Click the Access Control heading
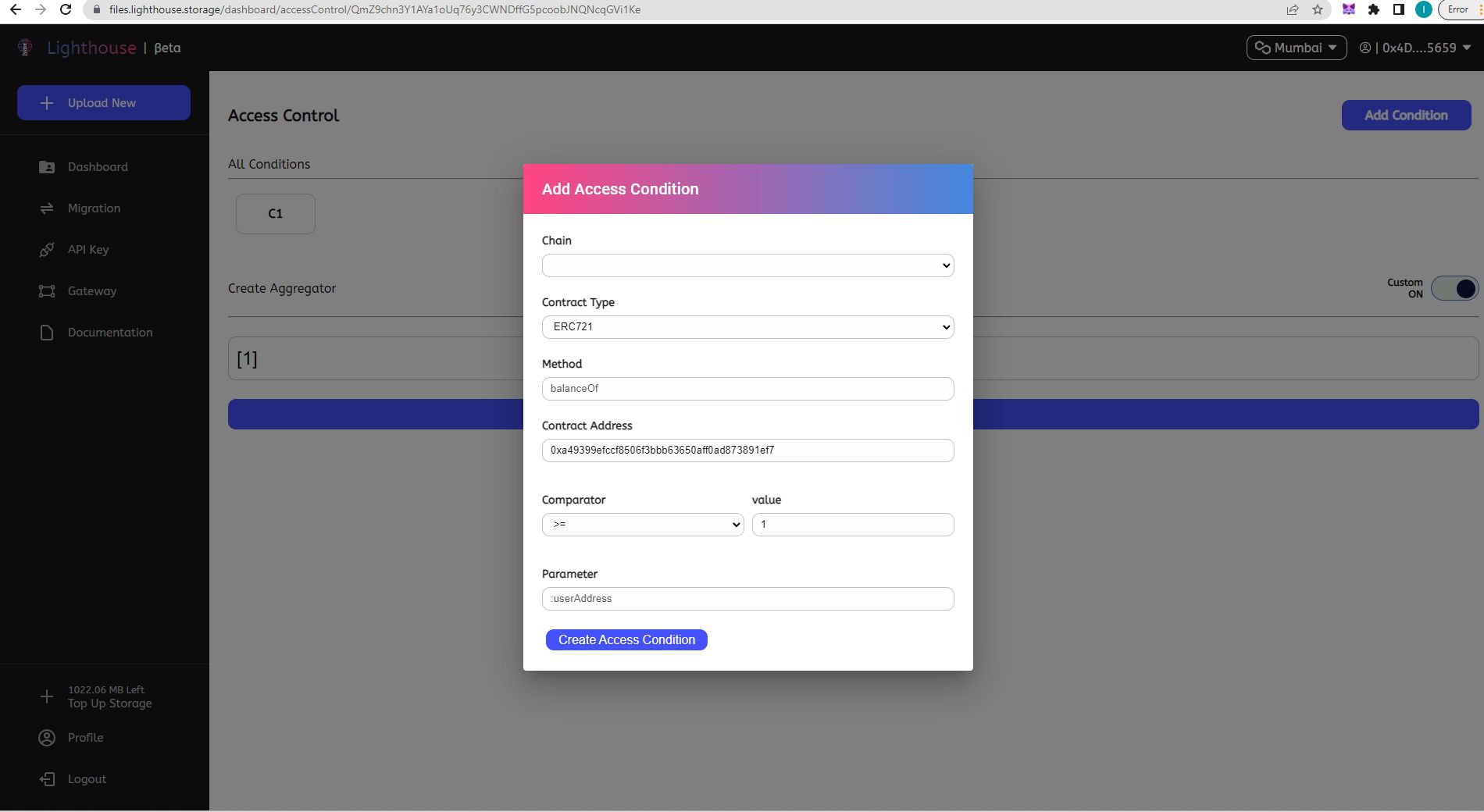 coord(284,116)
